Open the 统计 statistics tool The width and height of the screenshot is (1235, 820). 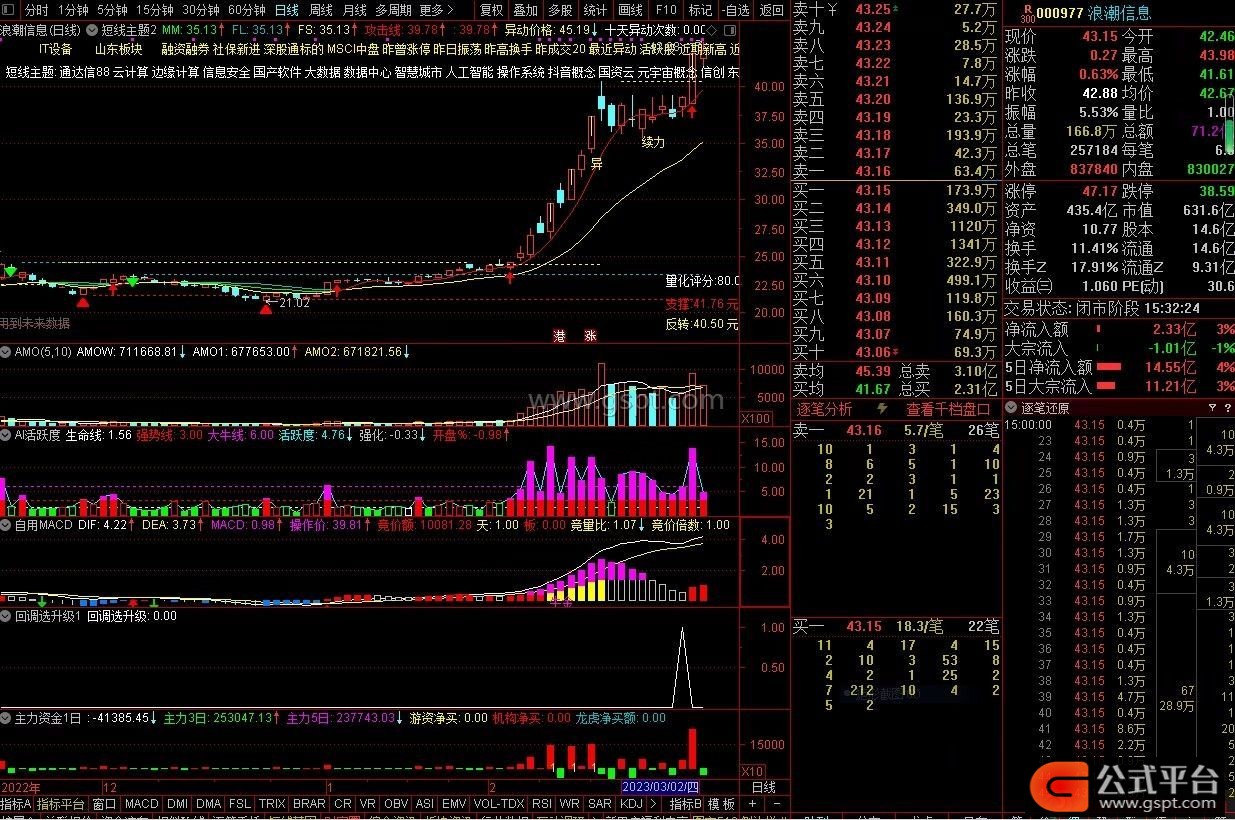[x=595, y=10]
